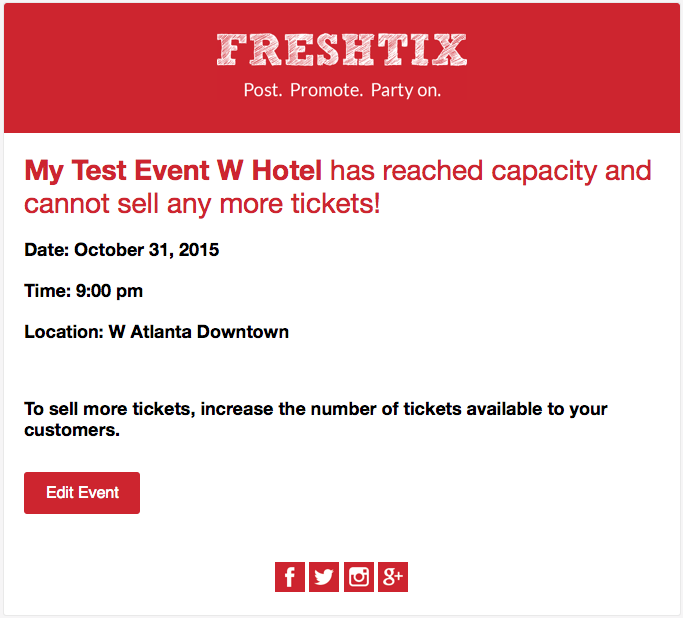Screen dimensions: 683x618
Task: Click the 'Date:' label
Action: tap(47, 250)
